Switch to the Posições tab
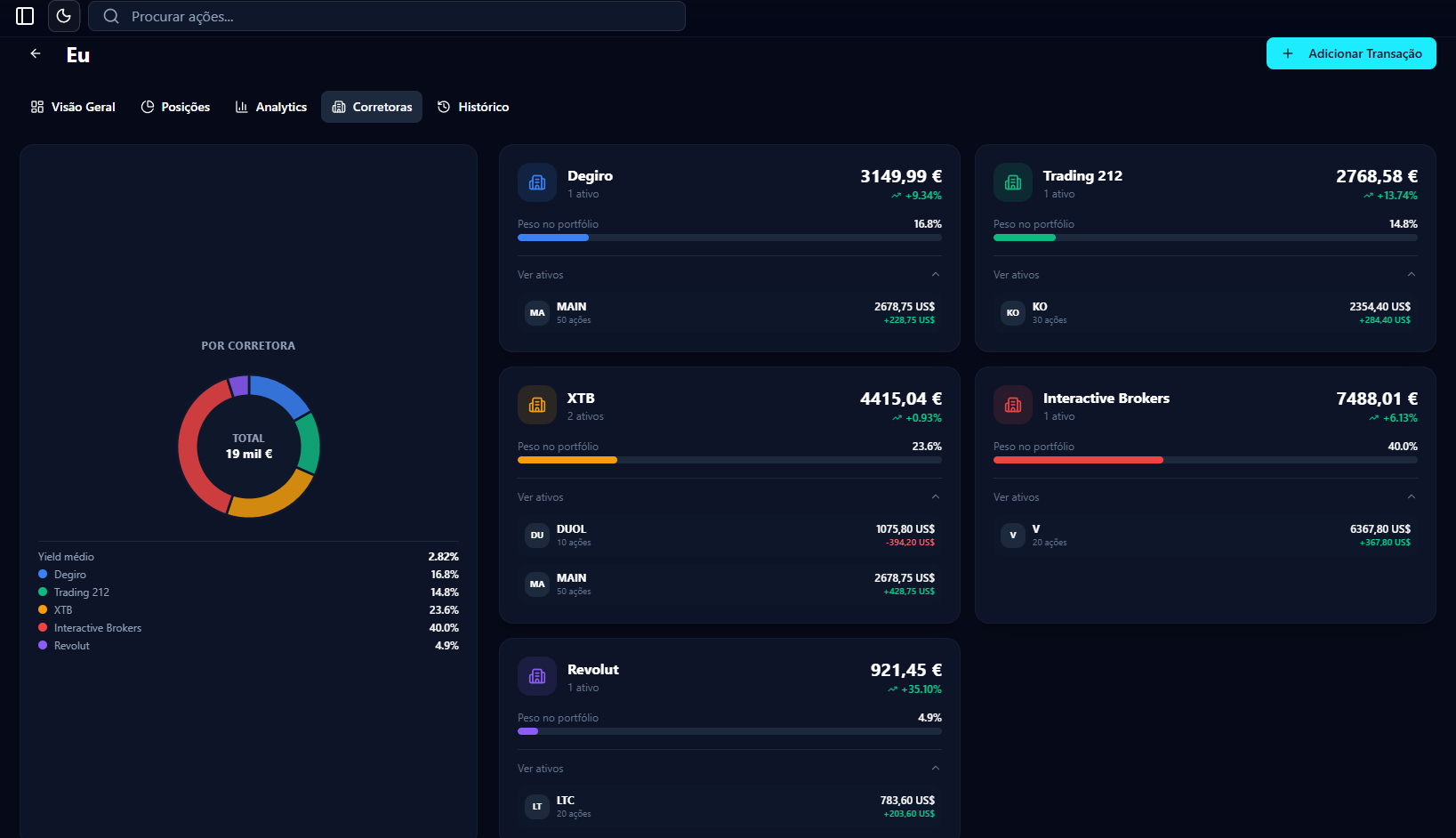This screenshot has width=1456, height=838. click(x=175, y=107)
